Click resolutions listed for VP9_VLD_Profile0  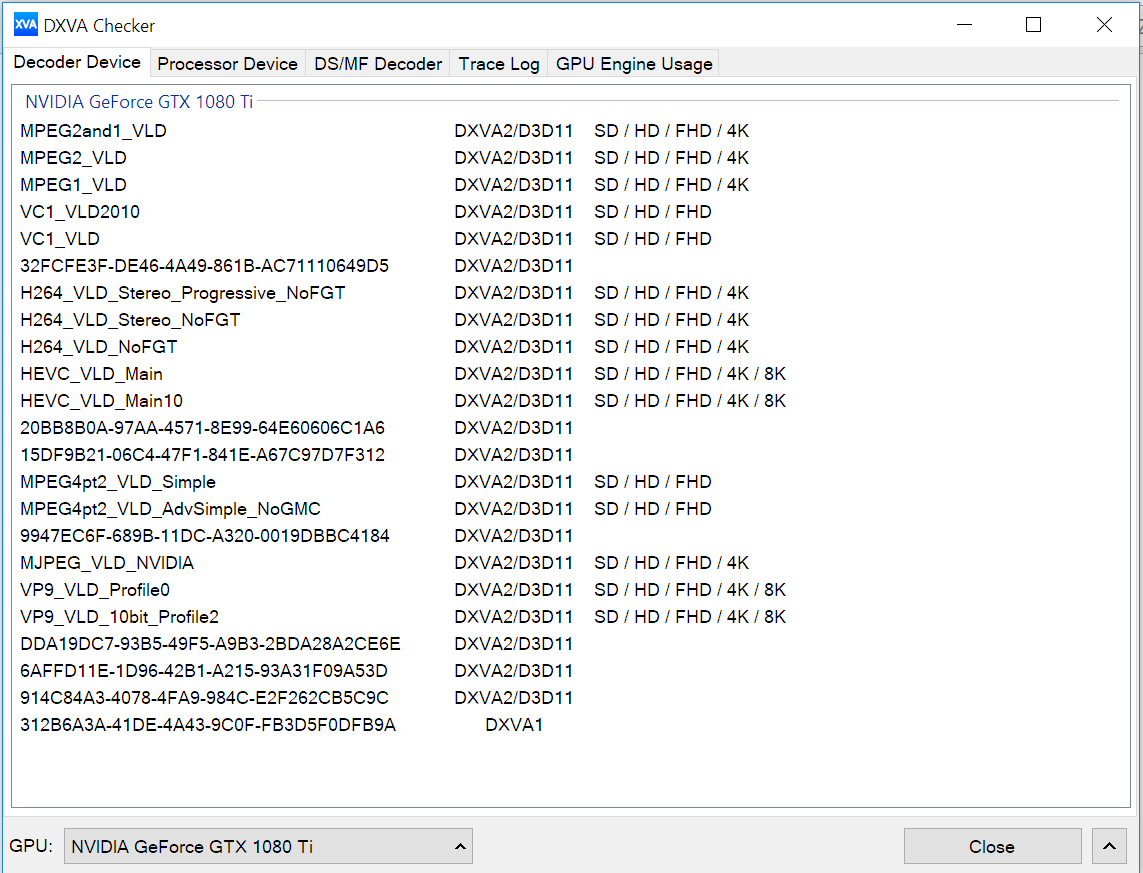[x=690, y=590]
